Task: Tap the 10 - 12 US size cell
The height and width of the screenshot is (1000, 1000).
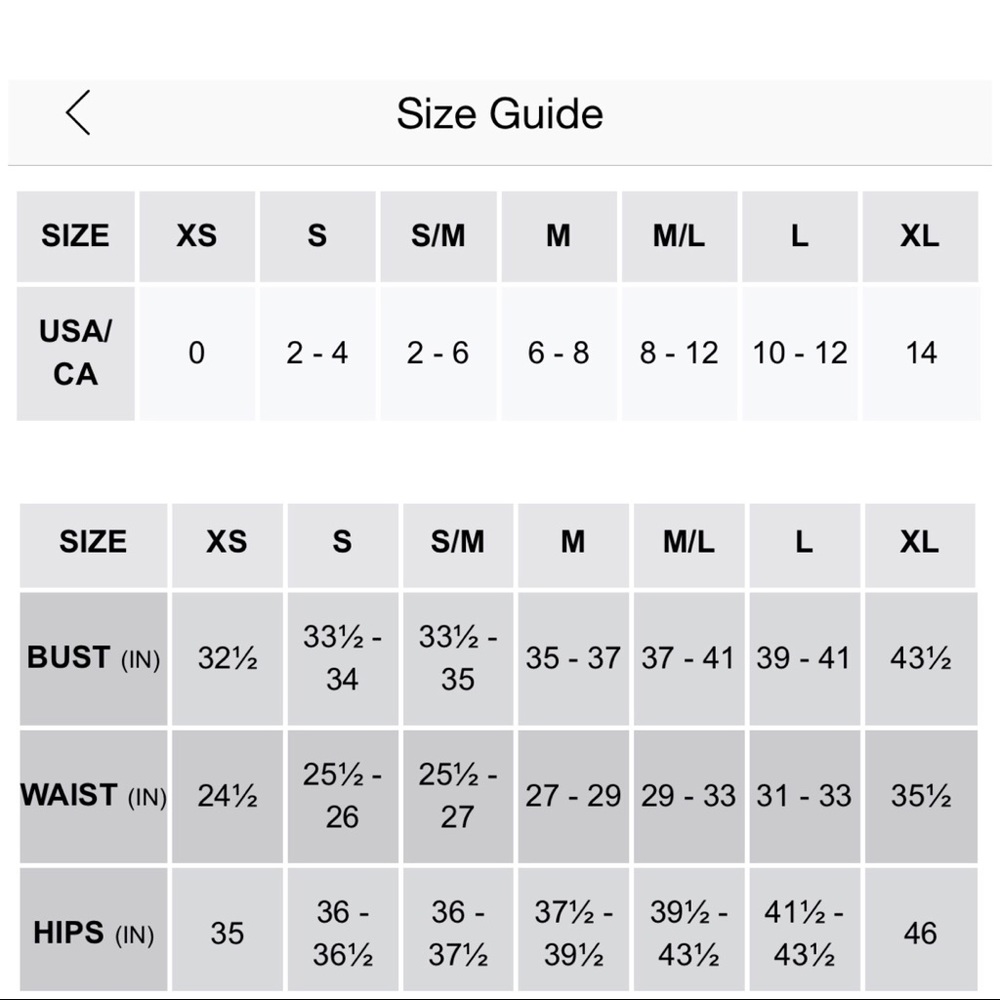Action: click(x=800, y=353)
